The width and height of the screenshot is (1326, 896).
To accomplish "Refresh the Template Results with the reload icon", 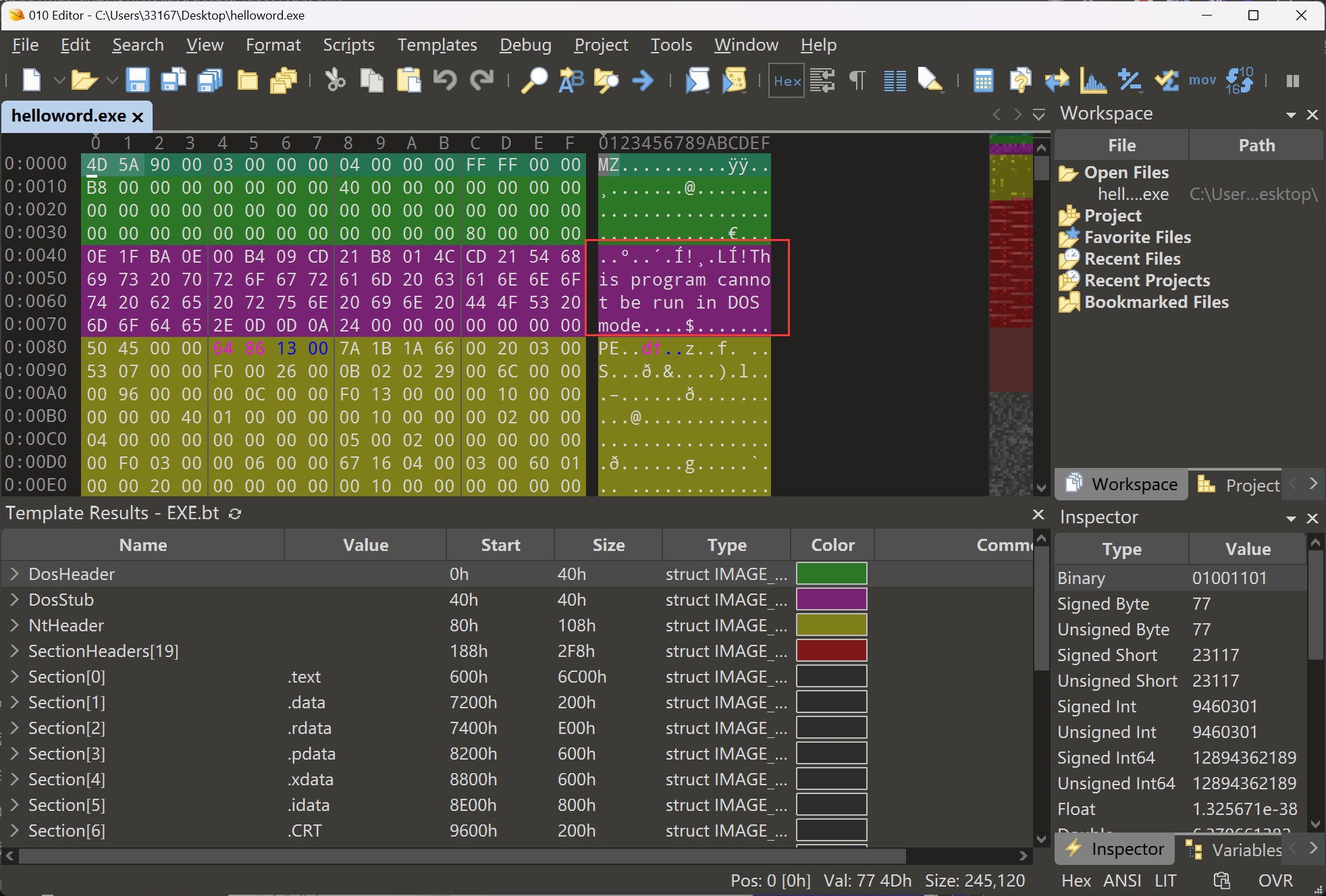I will 235,514.
